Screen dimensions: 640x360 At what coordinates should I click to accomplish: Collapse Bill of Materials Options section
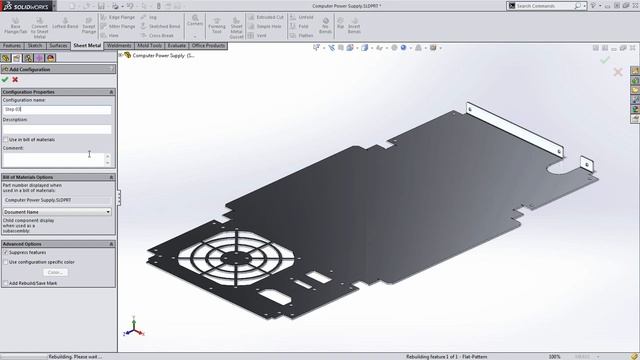111,177
